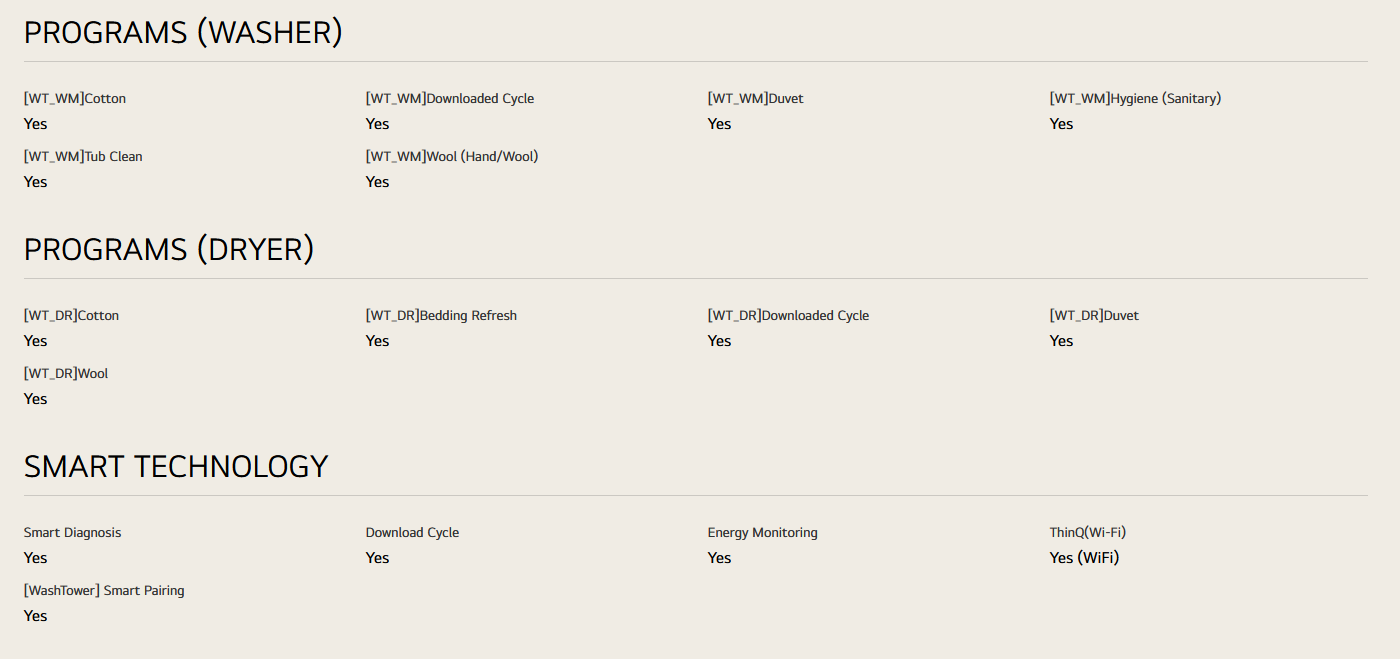Click the PROGRAMS (WASHER) section heading
1400x659 pixels.
click(x=183, y=33)
